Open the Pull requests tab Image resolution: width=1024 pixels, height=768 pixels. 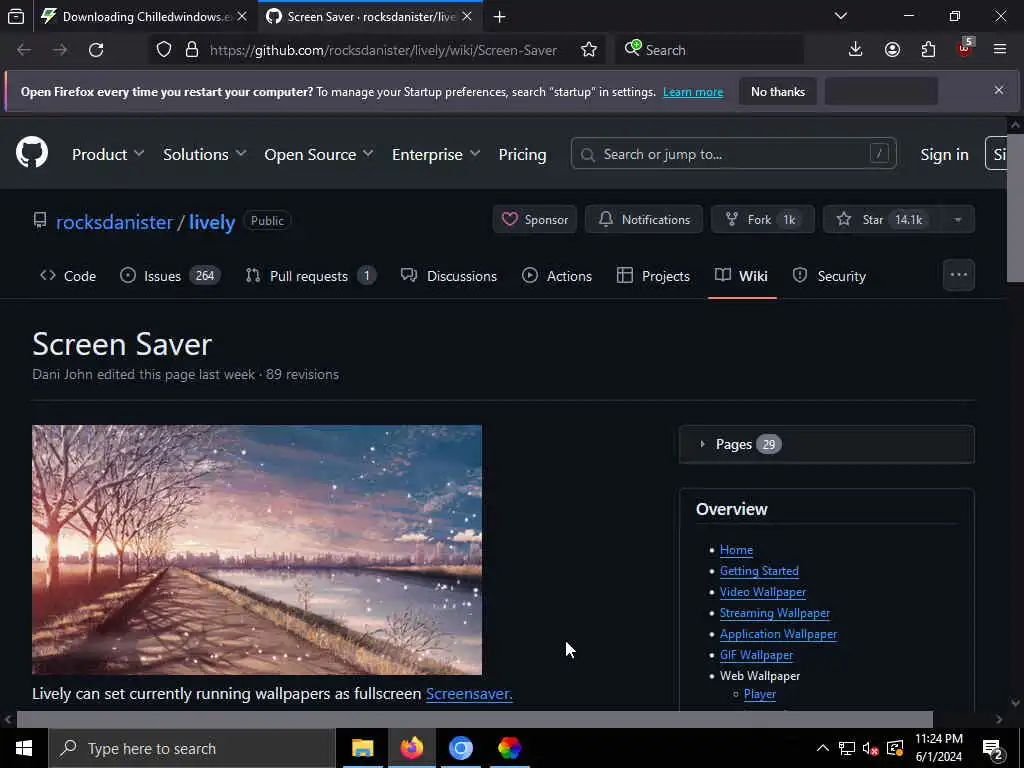click(x=310, y=276)
